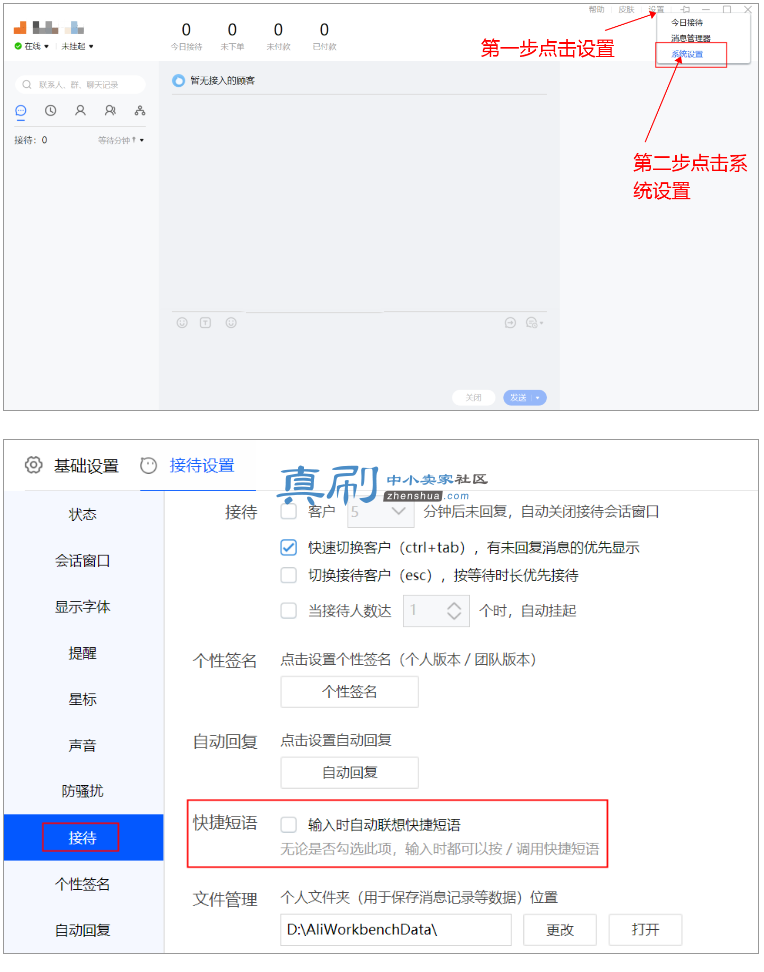Click the 已付款 counter
The image size is (764, 972).
pyautogui.click(x=324, y=37)
